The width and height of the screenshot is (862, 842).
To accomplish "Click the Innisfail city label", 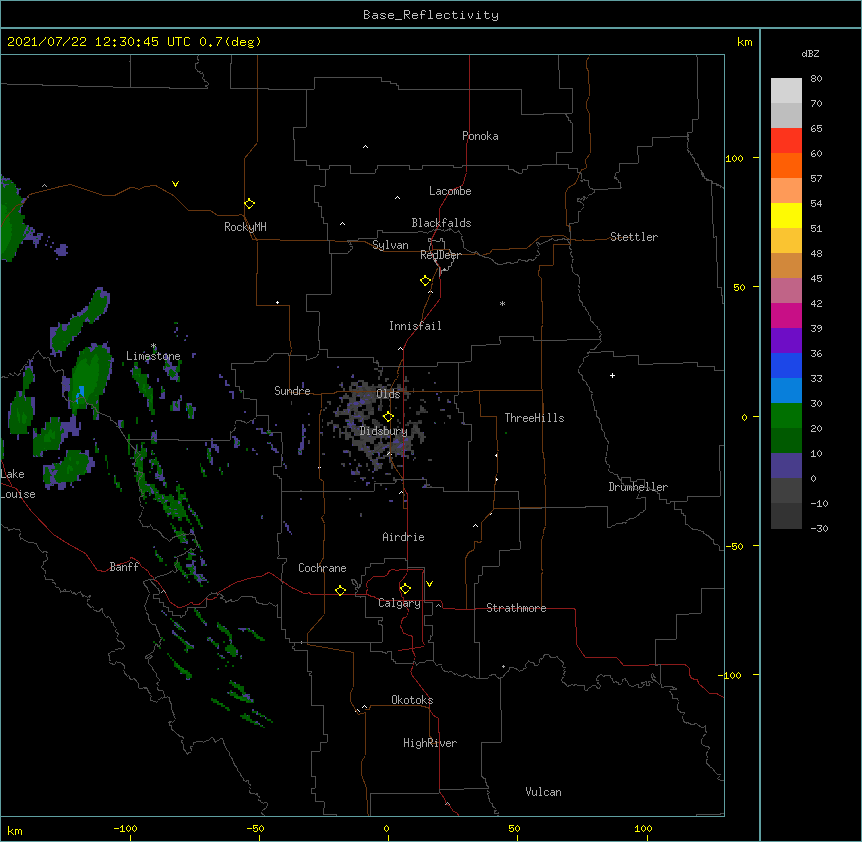I will point(415,326).
